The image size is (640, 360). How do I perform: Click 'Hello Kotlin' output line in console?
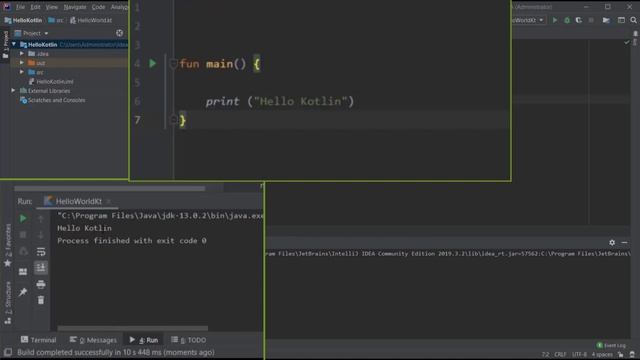(x=84, y=228)
